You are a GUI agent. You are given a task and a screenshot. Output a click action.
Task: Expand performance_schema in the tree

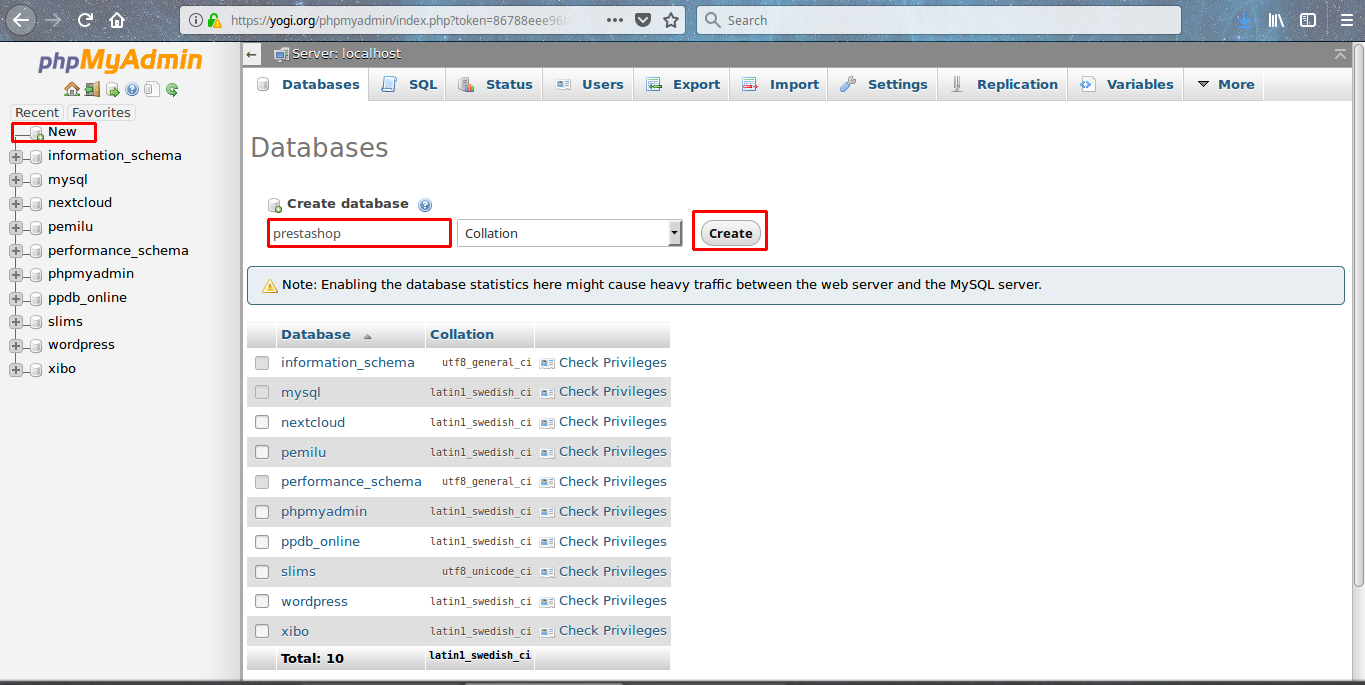point(15,251)
